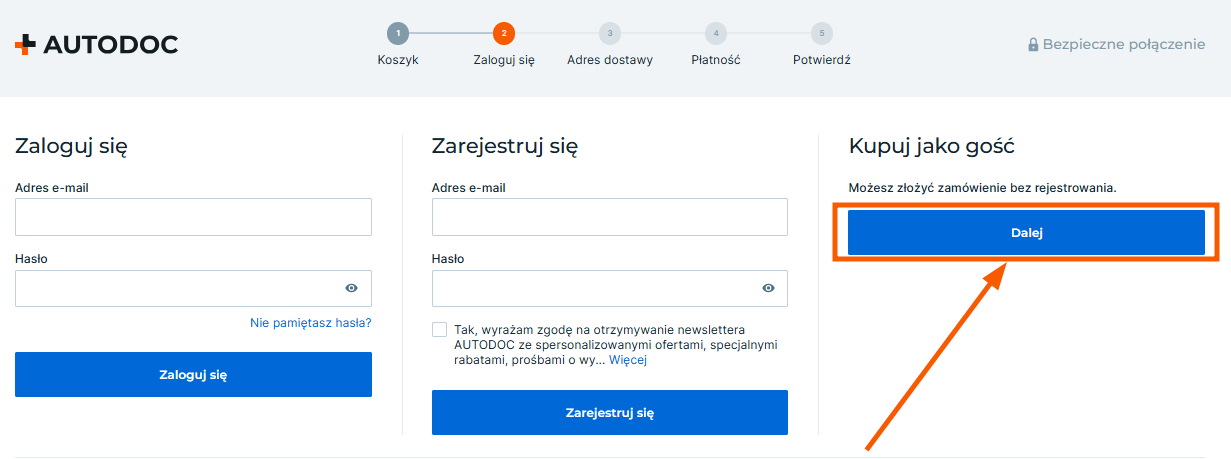Screen dimensions: 1231x459
Task: Continue as guest with Dalej button
Action: point(1026,232)
